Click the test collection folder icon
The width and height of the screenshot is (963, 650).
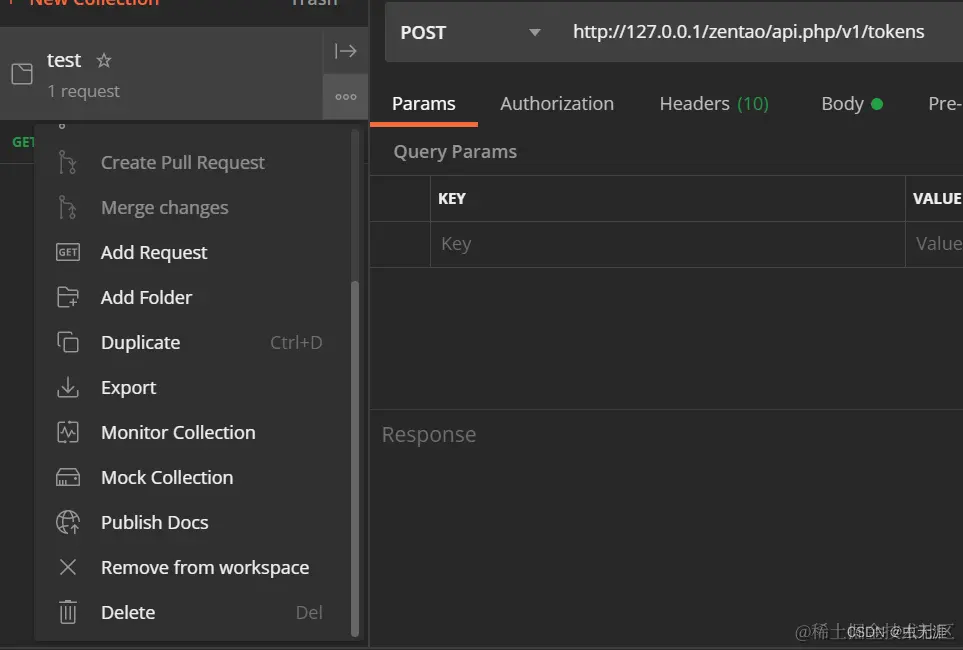22,74
